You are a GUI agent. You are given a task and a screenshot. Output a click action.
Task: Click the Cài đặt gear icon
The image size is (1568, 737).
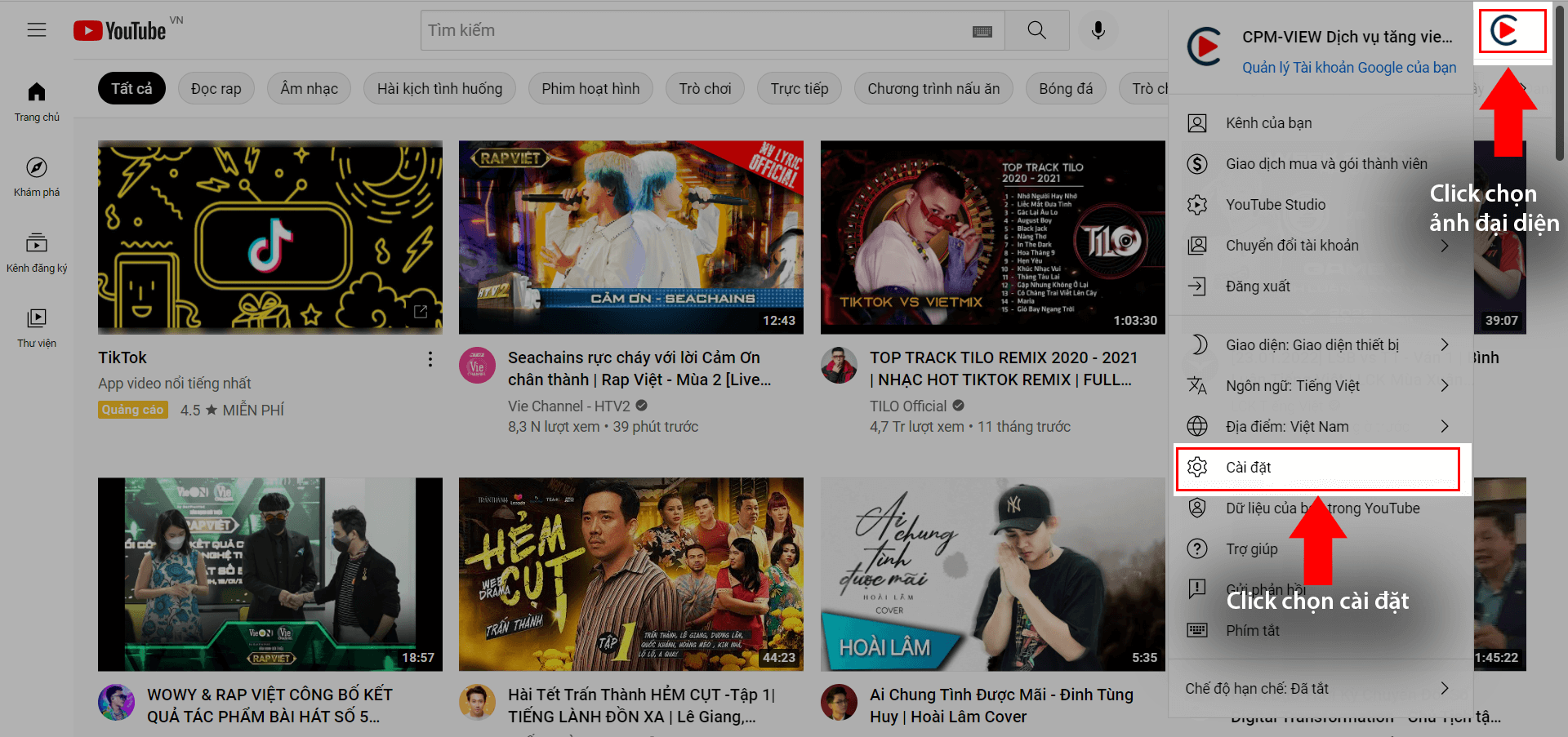point(1197,468)
